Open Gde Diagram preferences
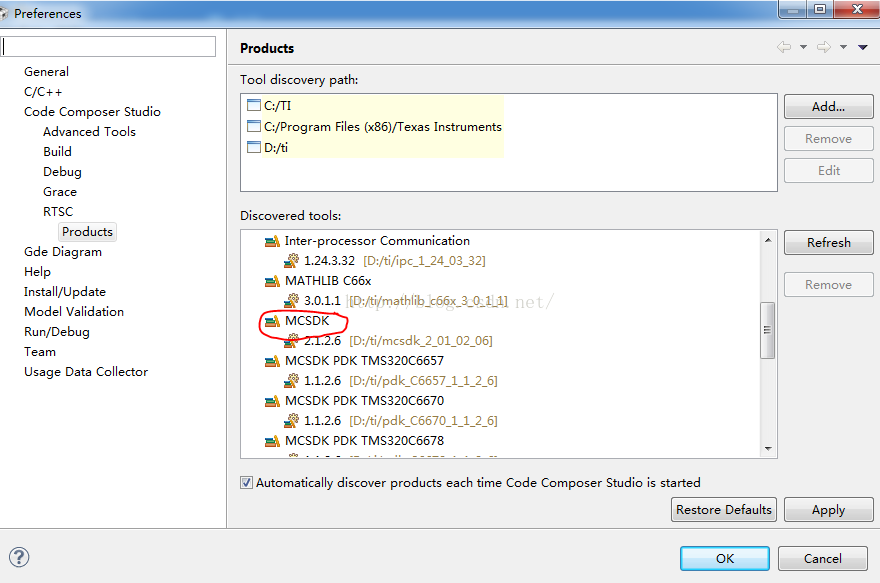Screen dimensions: 880x583 pyautogui.click(x=63, y=252)
